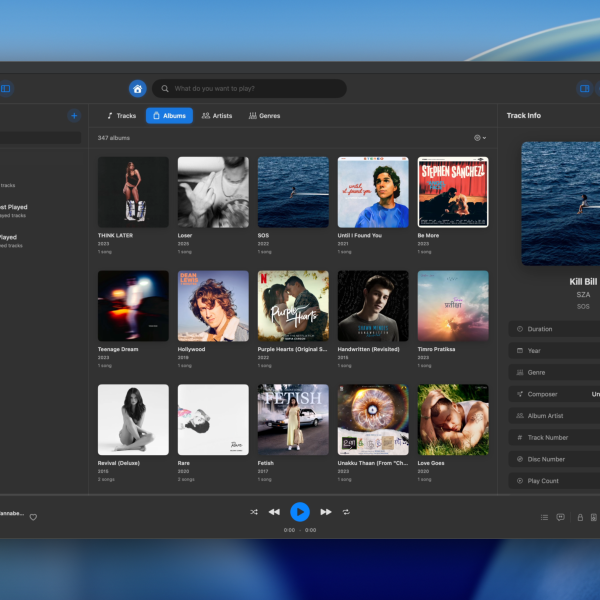Screen dimensions: 600x600
Task: Click the Play Count row in Track Info
Action: coord(554,481)
